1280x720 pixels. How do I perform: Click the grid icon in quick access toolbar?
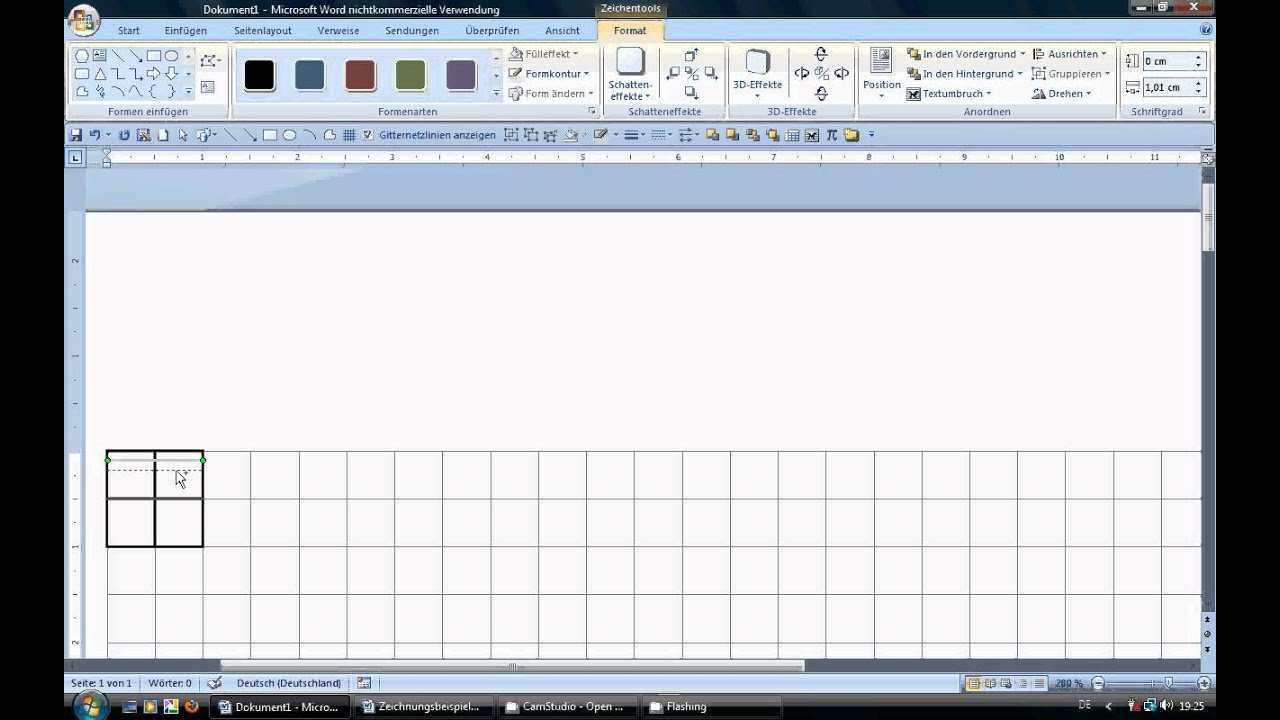(349, 135)
